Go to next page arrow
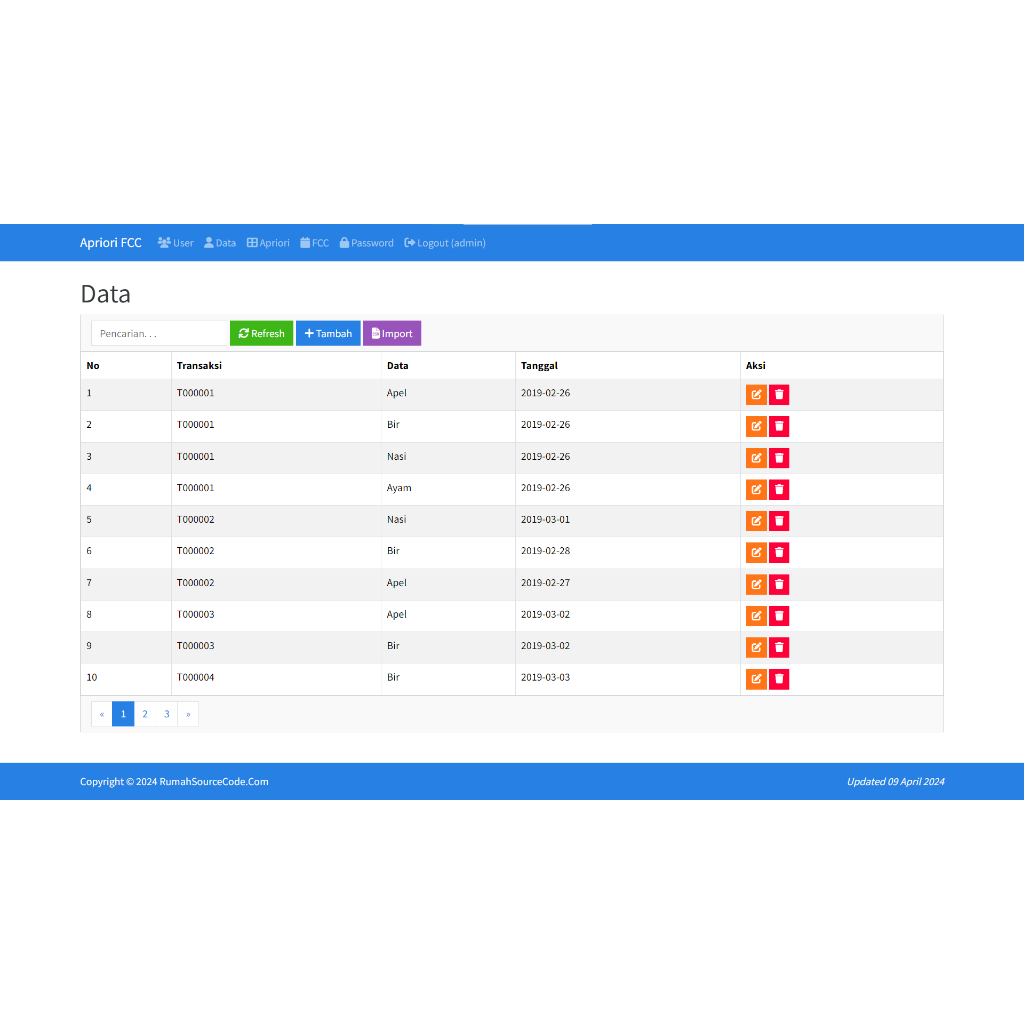Viewport: 1024px width, 1024px height. (188, 714)
